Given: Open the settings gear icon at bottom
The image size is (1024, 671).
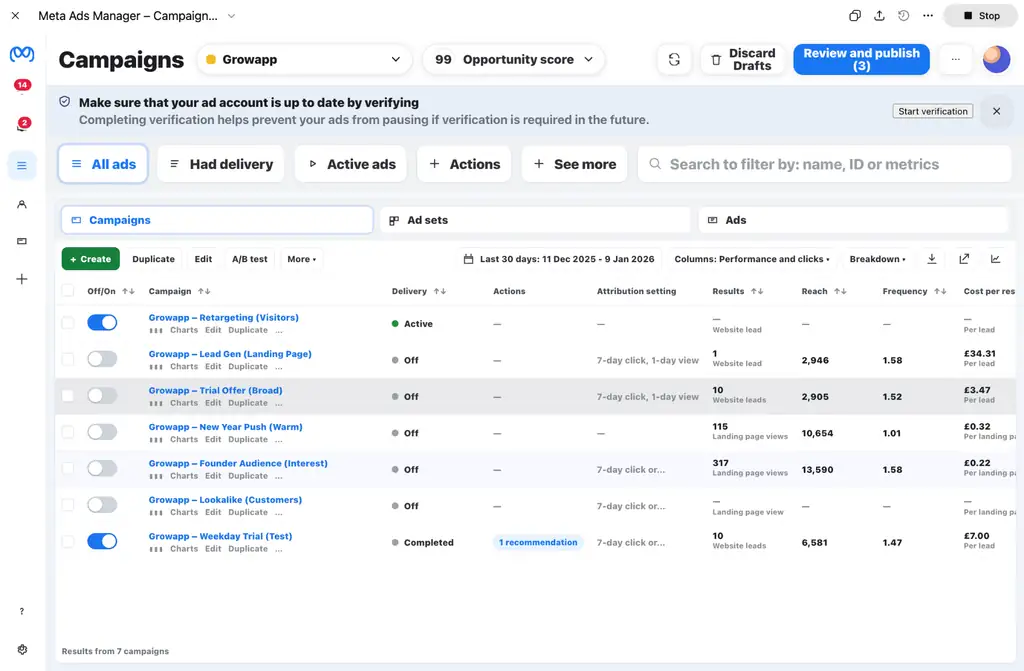Looking at the screenshot, I should [x=22, y=649].
